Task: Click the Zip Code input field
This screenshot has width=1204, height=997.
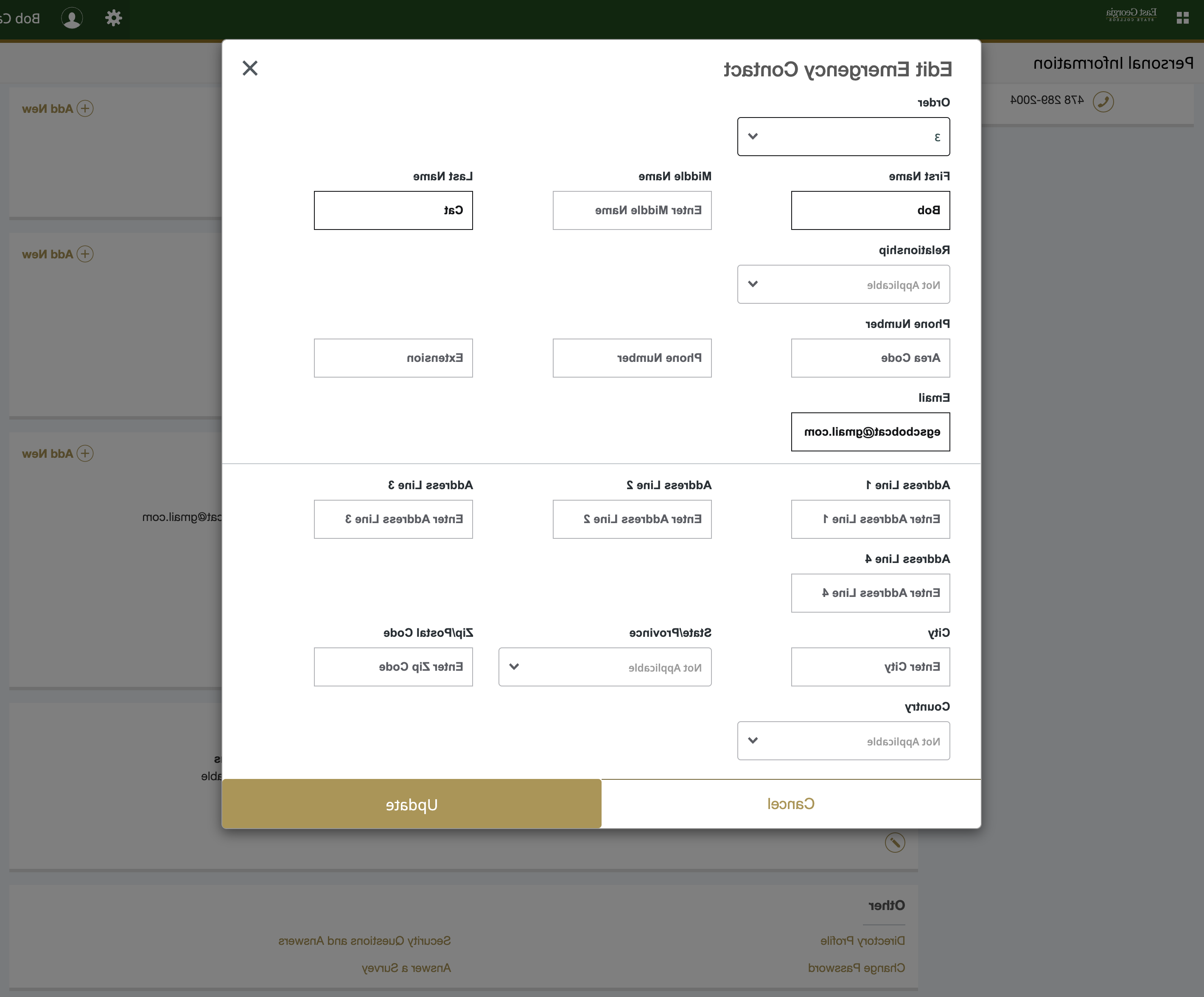Action: pos(393,667)
